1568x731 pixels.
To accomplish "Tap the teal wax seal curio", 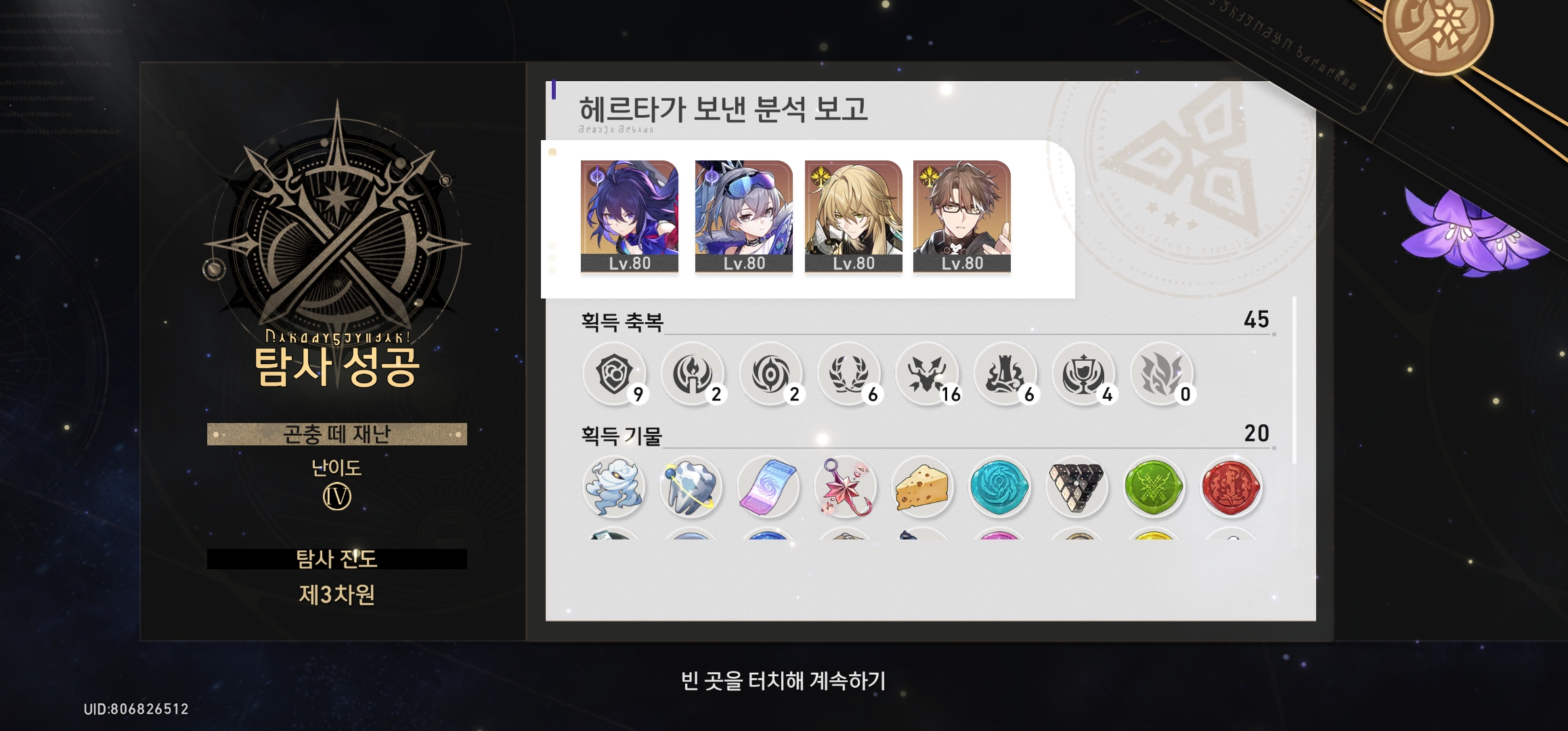I will point(999,487).
